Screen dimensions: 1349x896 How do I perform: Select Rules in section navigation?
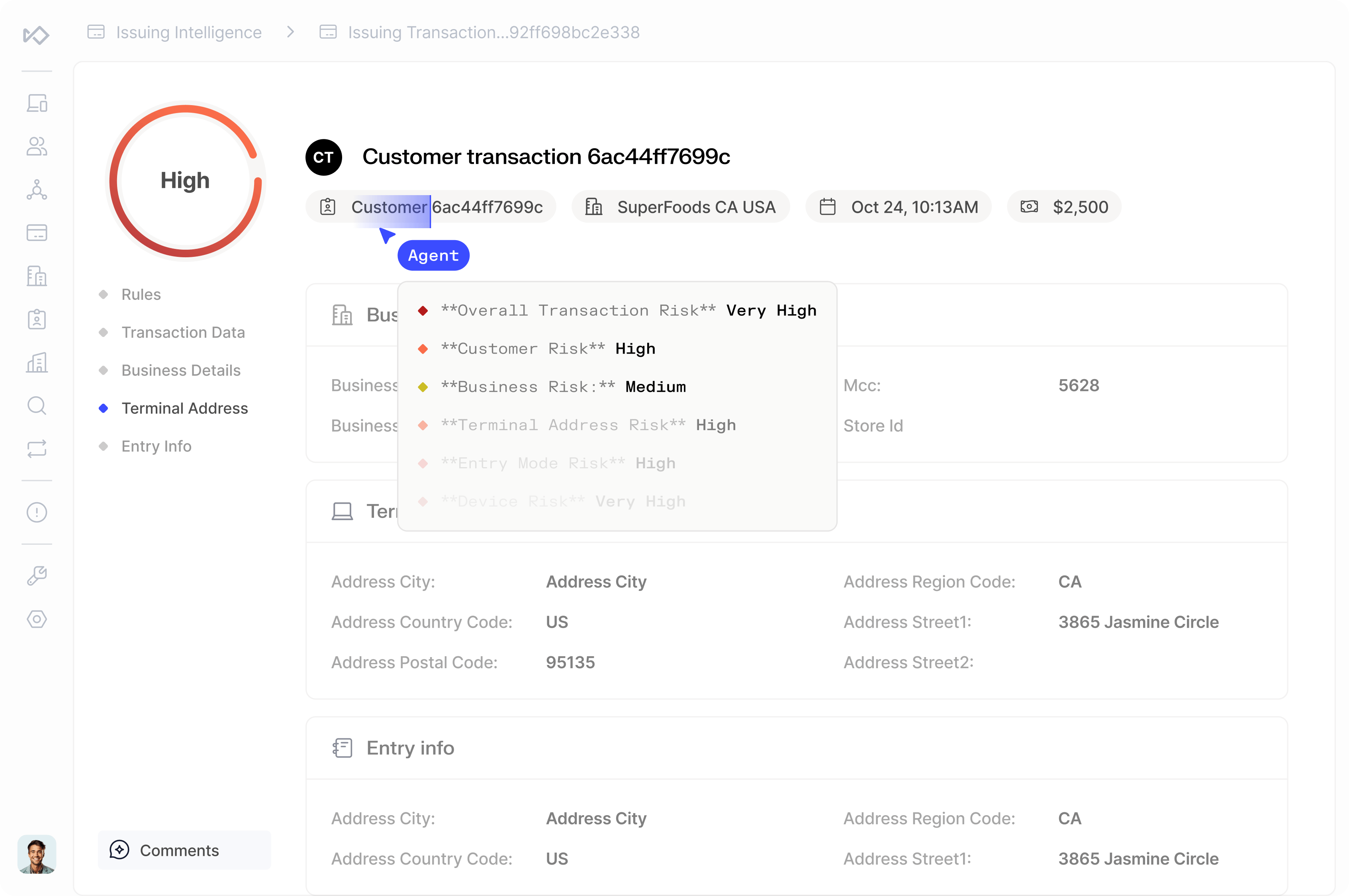tap(141, 294)
